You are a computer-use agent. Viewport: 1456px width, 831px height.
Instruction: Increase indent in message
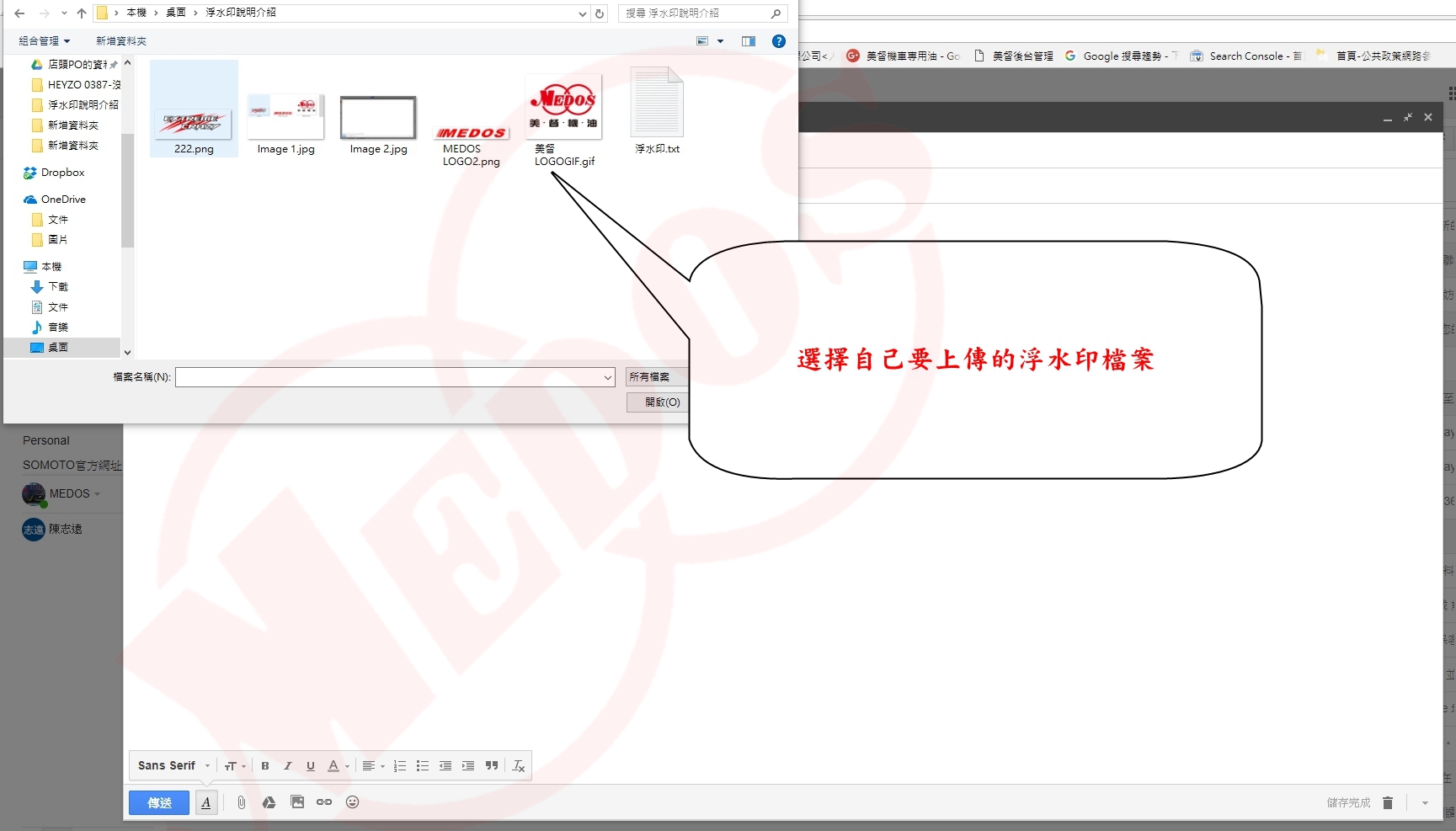point(468,765)
